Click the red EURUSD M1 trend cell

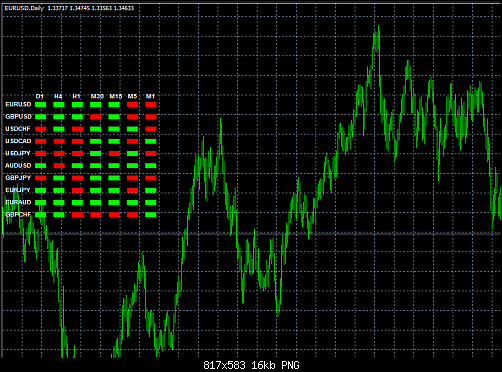[151, 105]
